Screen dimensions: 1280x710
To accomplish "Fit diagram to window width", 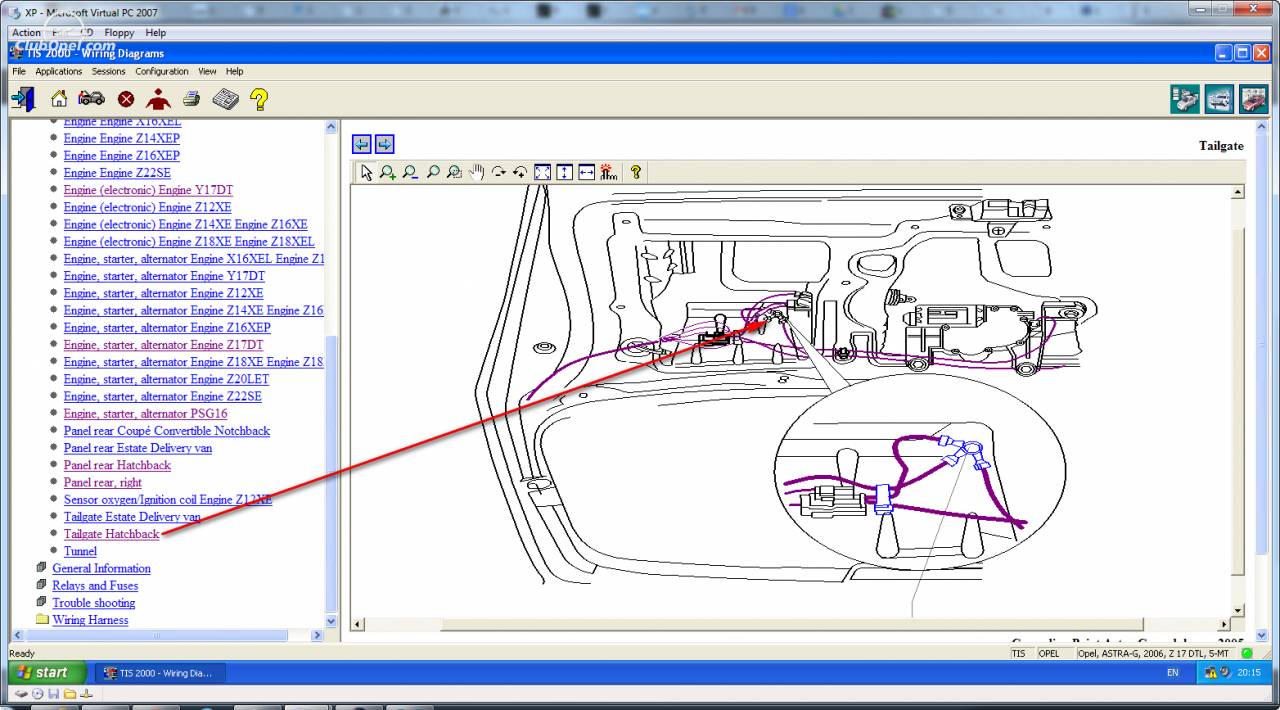I will [x=586, y=172].
